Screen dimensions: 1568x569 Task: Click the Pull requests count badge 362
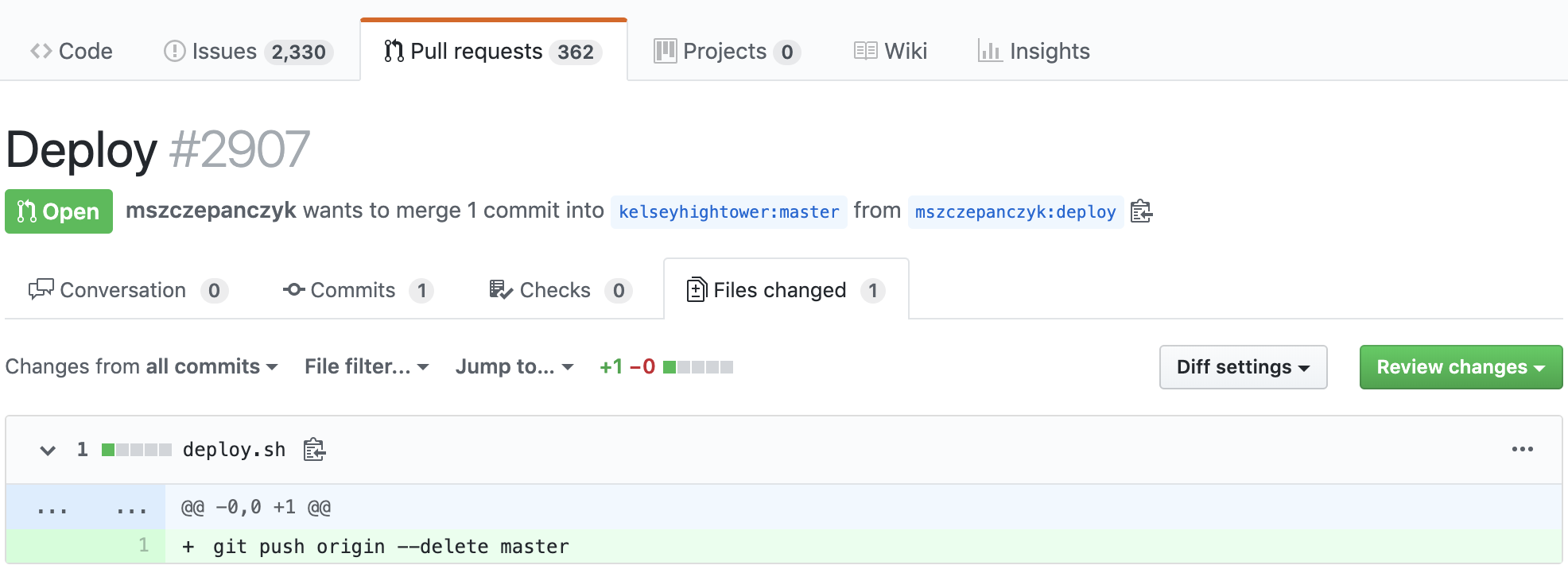576,52
